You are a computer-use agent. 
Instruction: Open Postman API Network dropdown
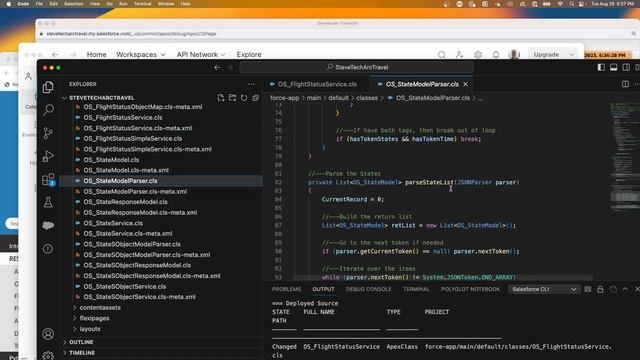click(x=201, y=54)
